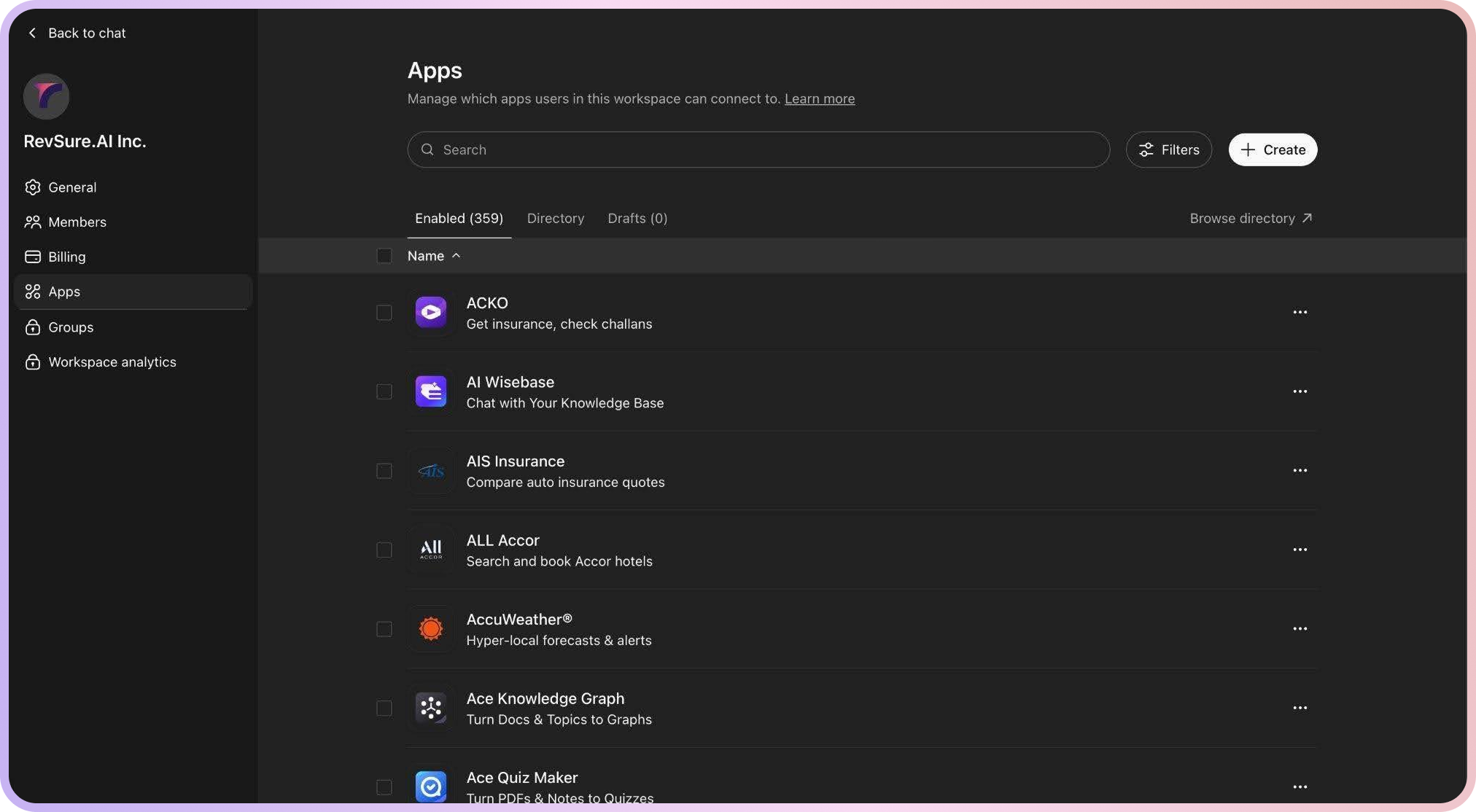Viewport: 1476px width, 812px height.
Task: Click the ACKO app icon
Action: (431, 312)
